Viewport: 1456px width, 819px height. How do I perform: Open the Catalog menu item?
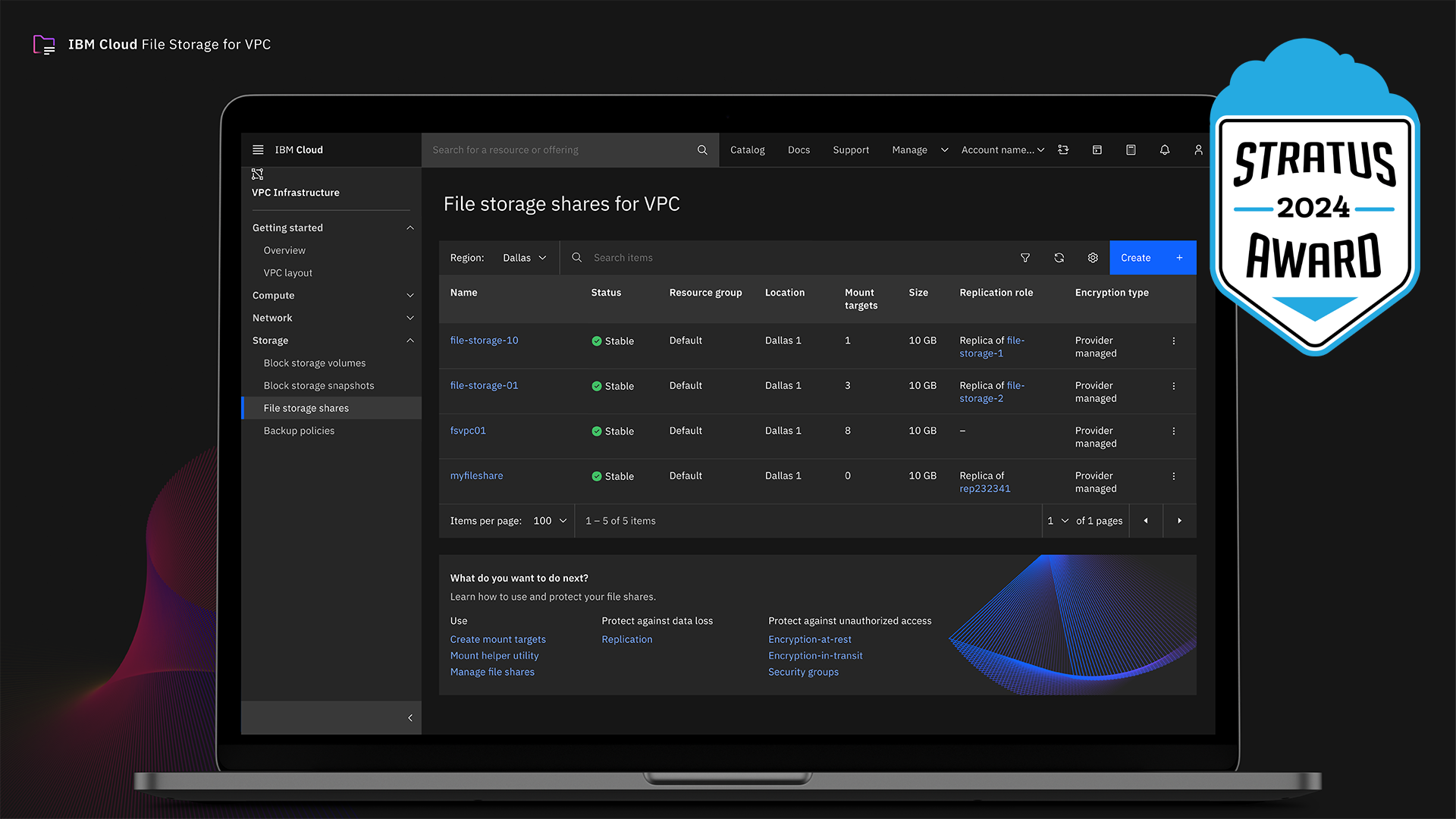(747, 150)
